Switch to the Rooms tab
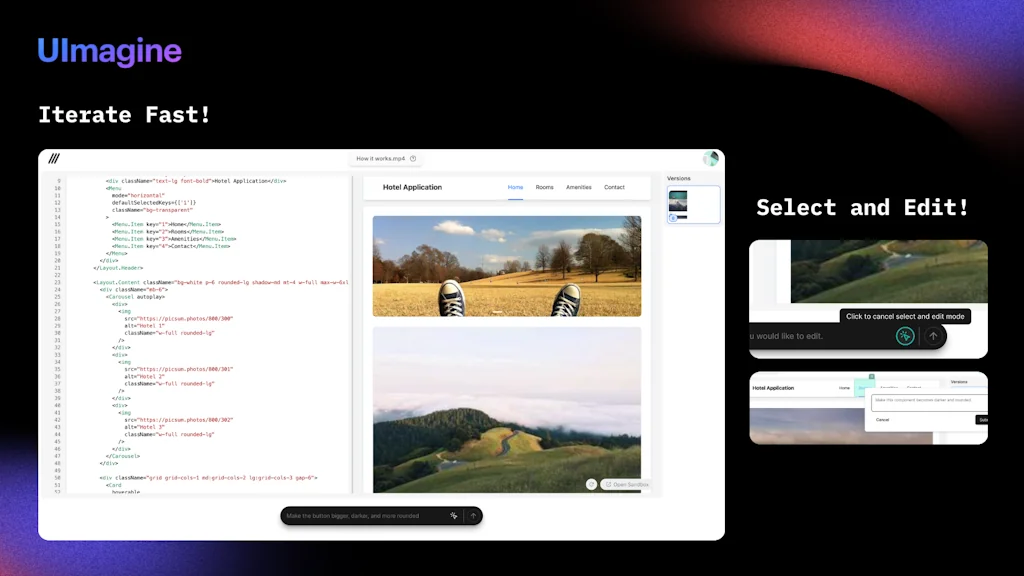 coord(545,187)
